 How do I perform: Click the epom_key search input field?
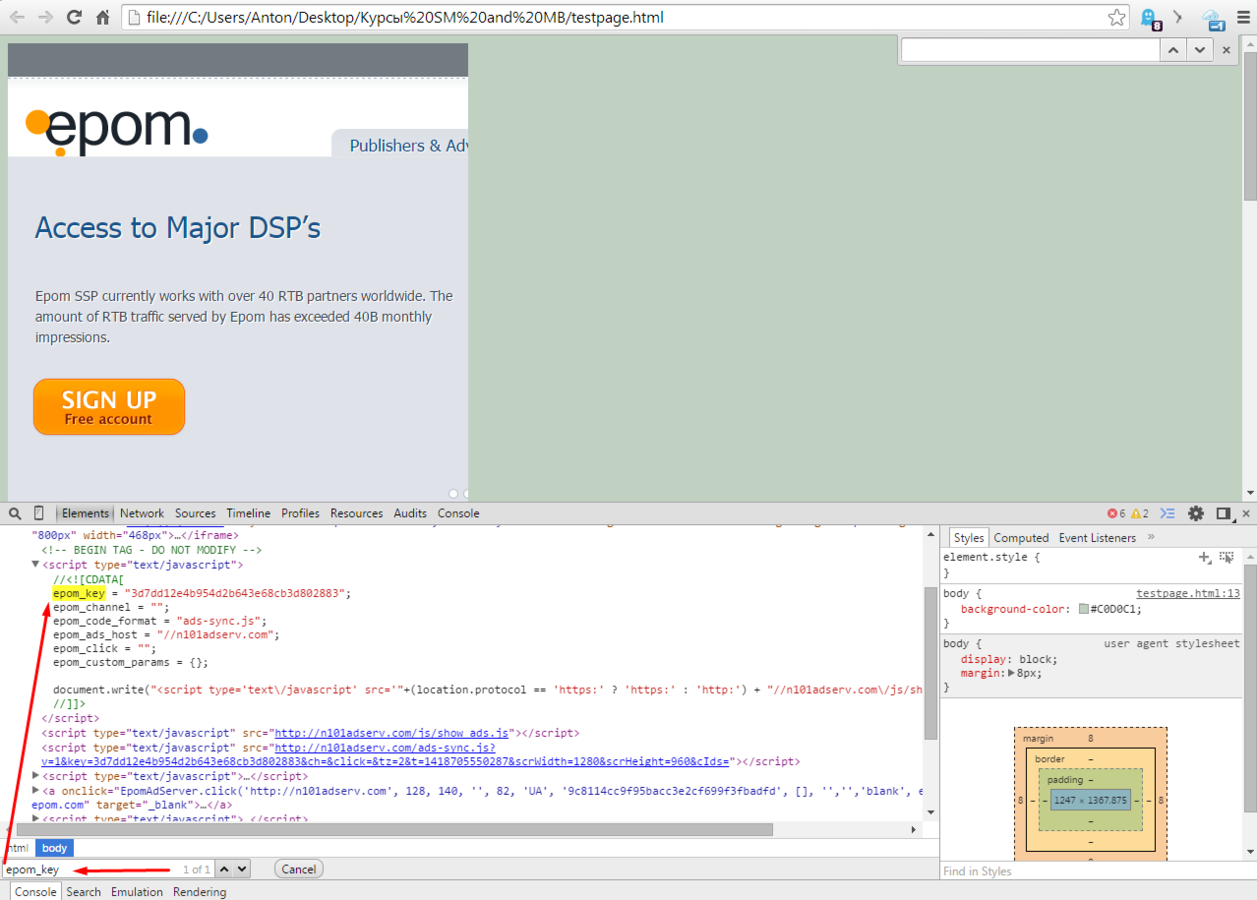pos(90,869)
